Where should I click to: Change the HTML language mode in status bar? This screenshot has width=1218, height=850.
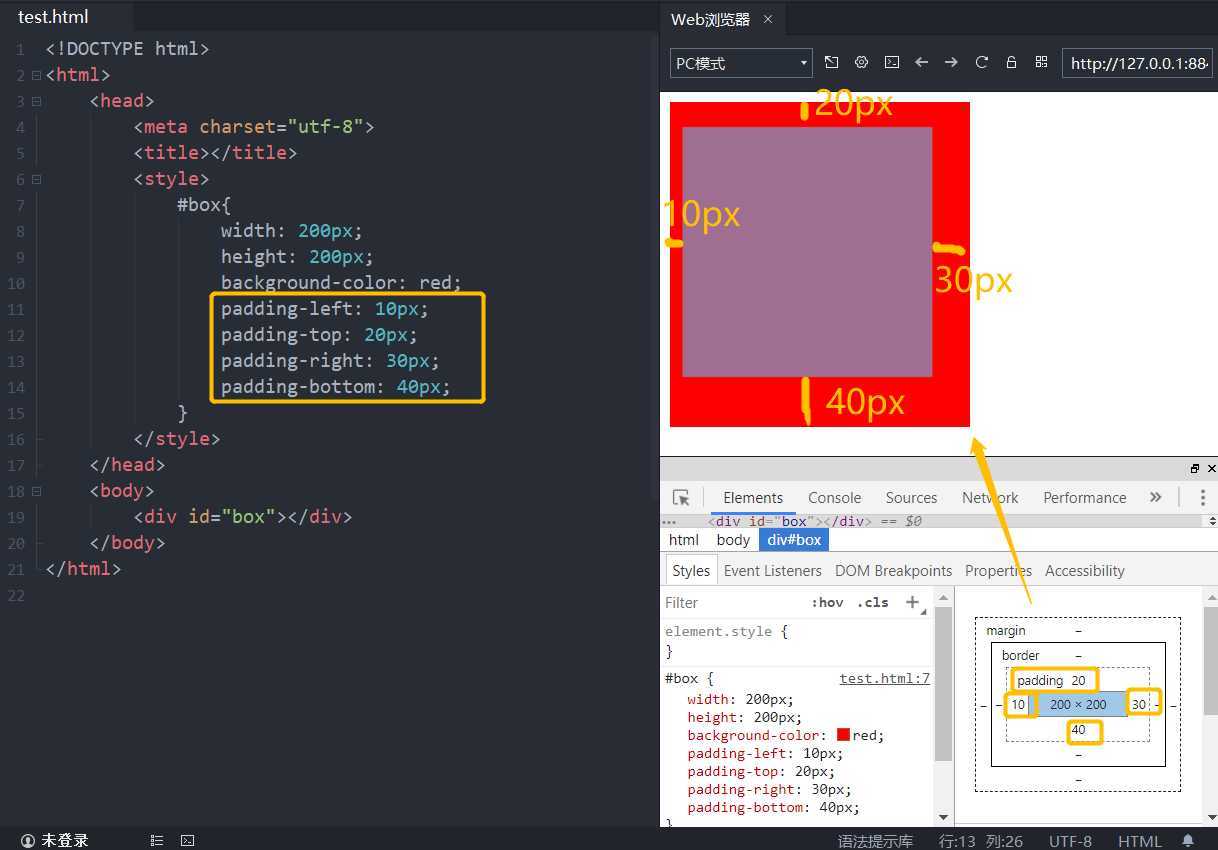(1140, 841)
